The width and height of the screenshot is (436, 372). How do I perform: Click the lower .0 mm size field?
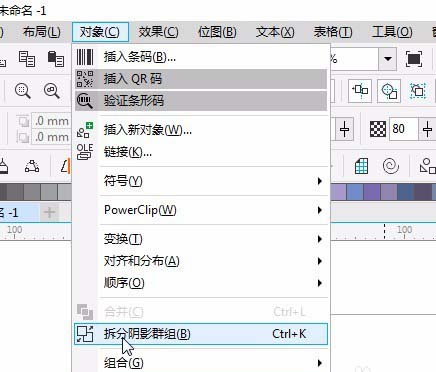tap(50, 137)
